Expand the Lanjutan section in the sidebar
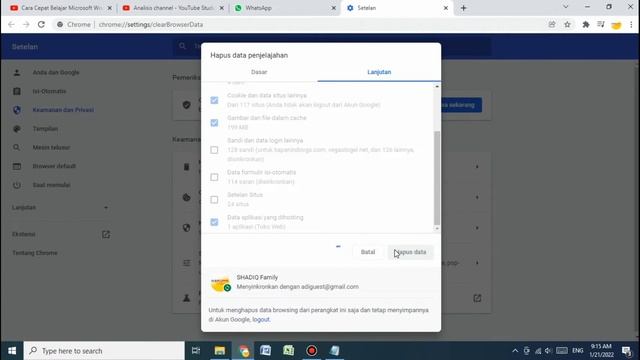The height and width of the screenshot is (360, 640). [60, 208]
